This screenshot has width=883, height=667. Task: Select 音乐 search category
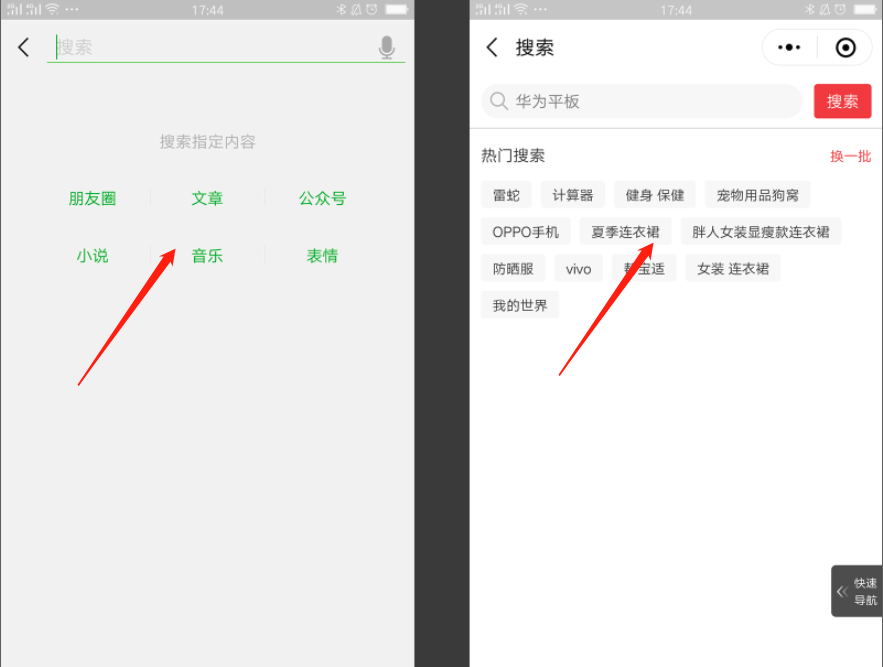click(207, 256)
